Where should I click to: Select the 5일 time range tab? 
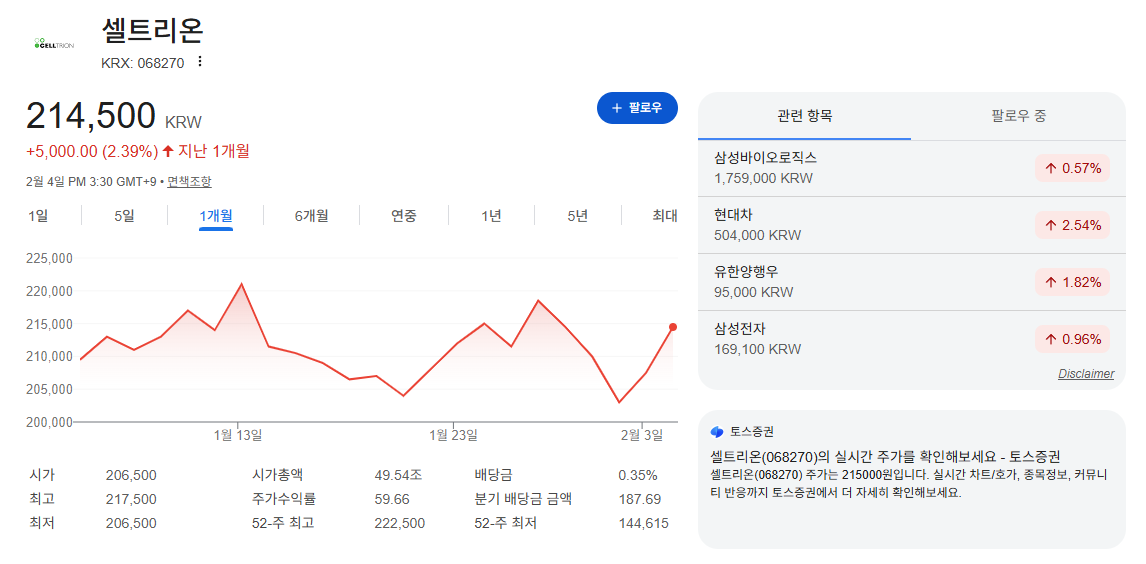point(124,216)
